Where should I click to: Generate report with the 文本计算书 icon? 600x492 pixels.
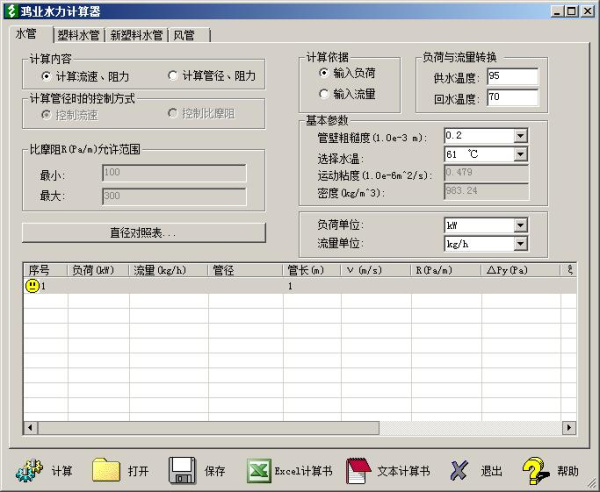point(359,470)
